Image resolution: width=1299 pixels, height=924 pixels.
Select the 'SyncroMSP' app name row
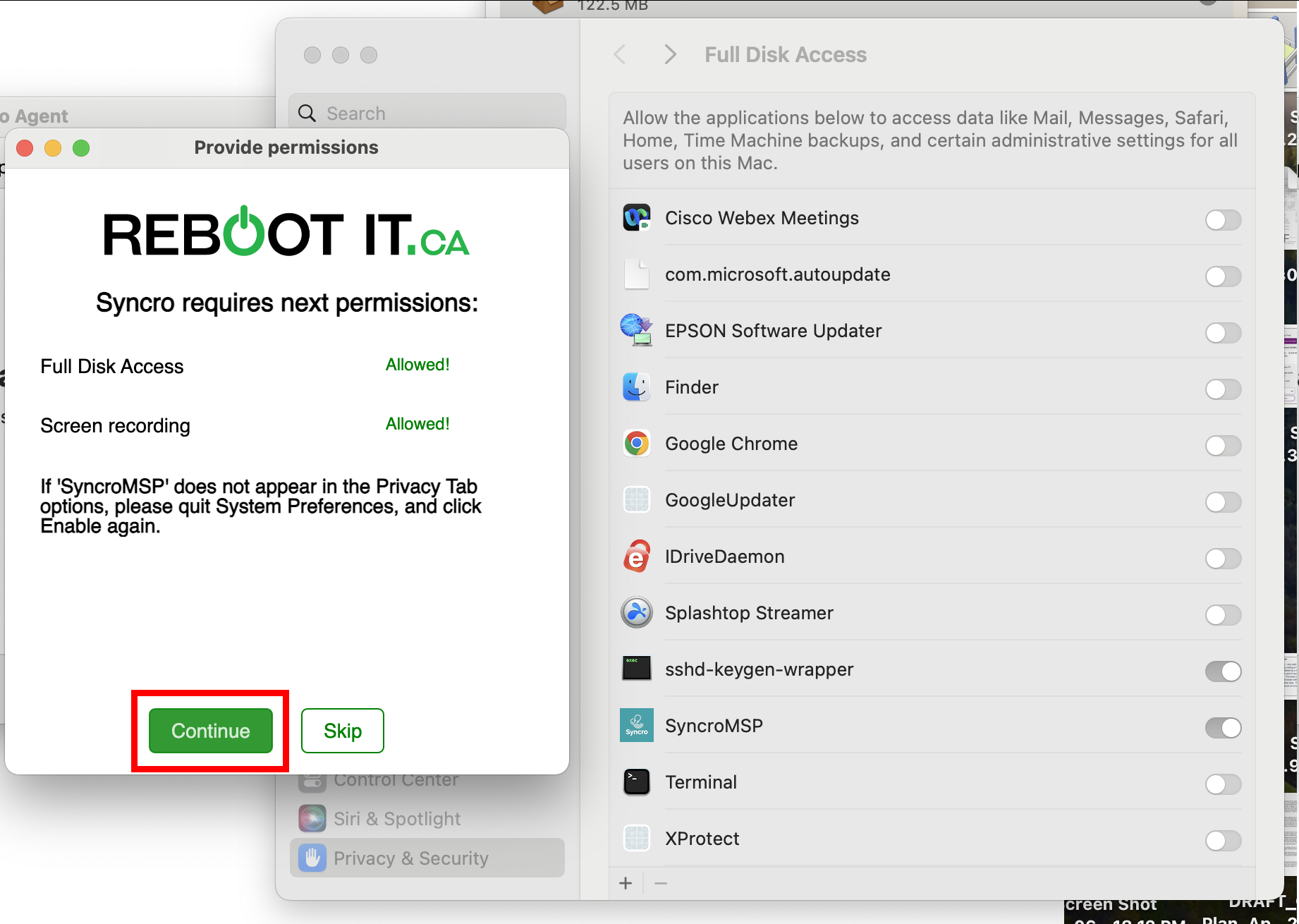(714, 726)
